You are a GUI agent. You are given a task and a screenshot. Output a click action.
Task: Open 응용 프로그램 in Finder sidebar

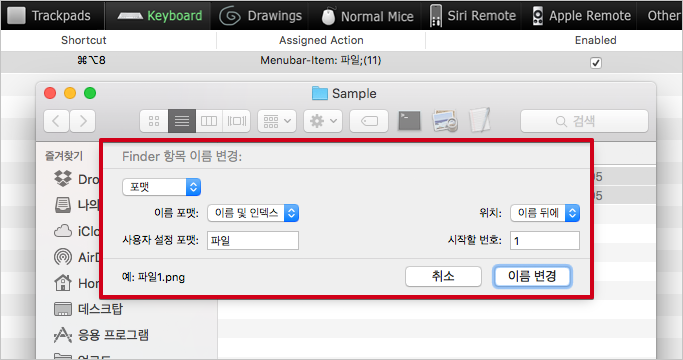(101, 335)
